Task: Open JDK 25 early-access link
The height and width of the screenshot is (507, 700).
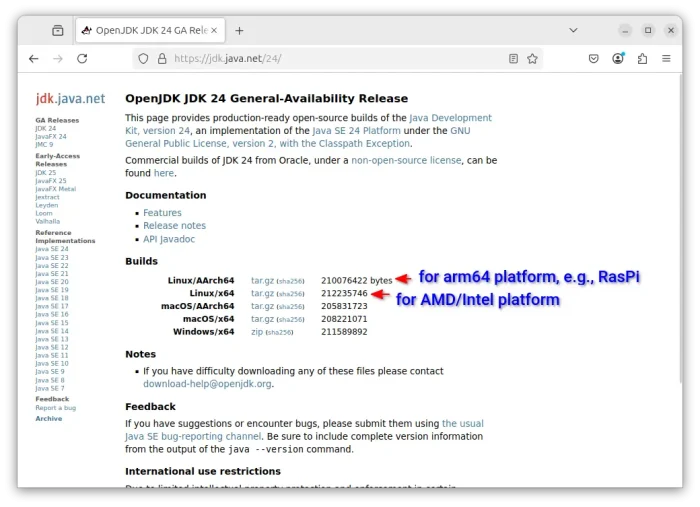Action: (46, 173)
